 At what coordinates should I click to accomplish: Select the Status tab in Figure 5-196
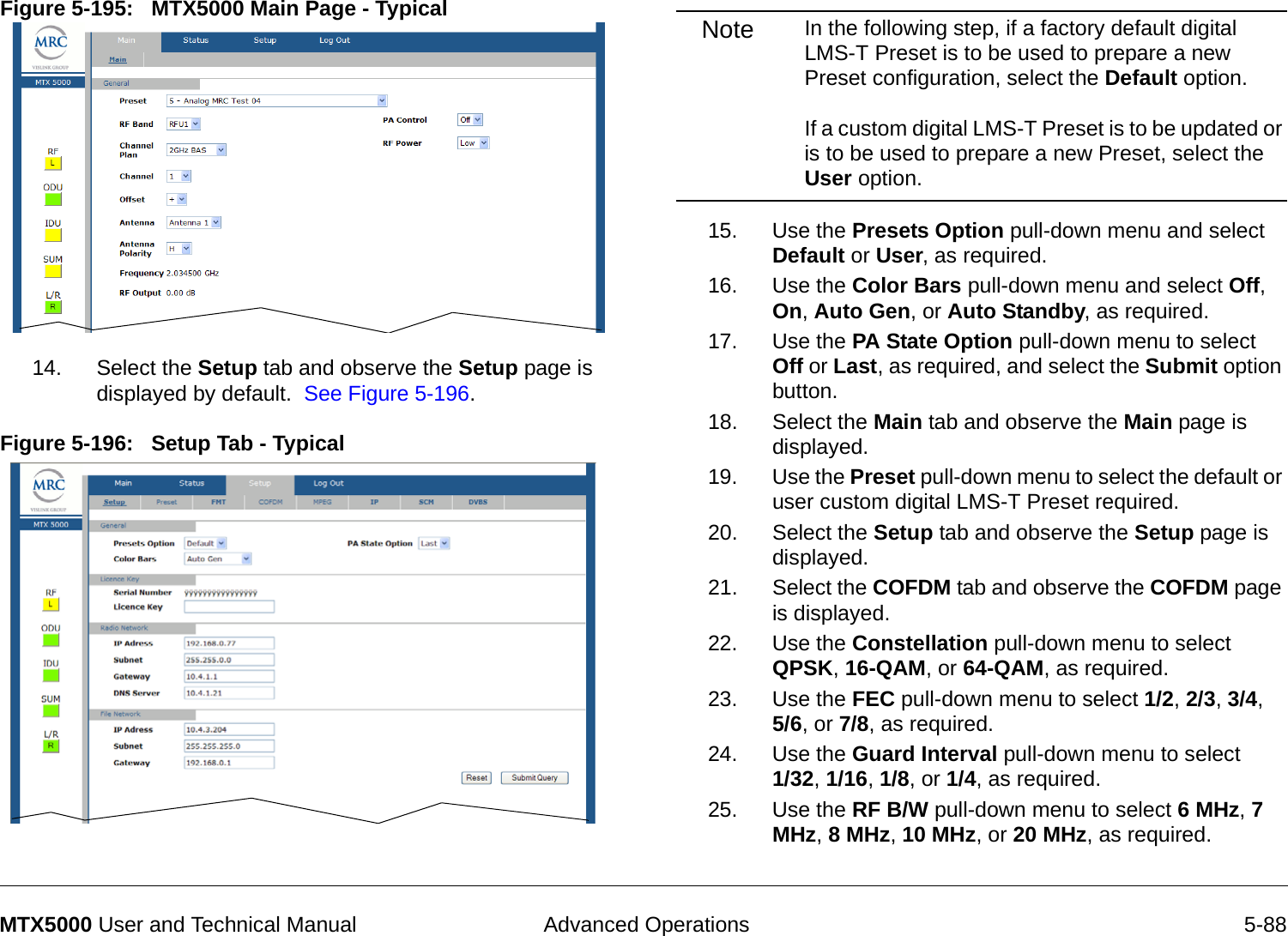pos(191,483)
